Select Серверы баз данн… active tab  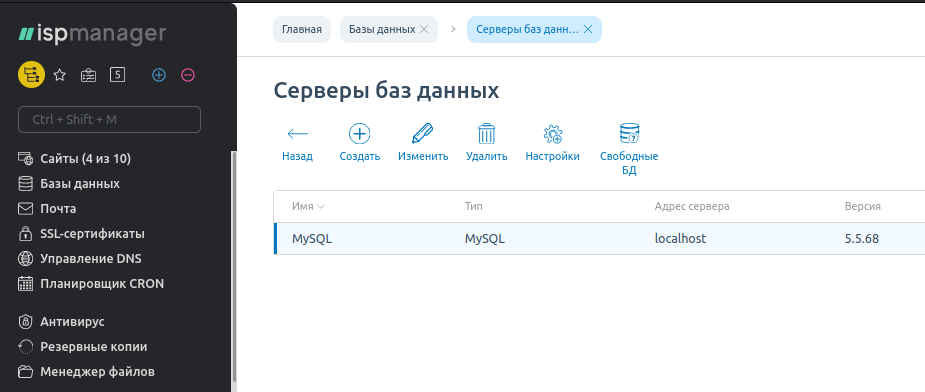527,30
